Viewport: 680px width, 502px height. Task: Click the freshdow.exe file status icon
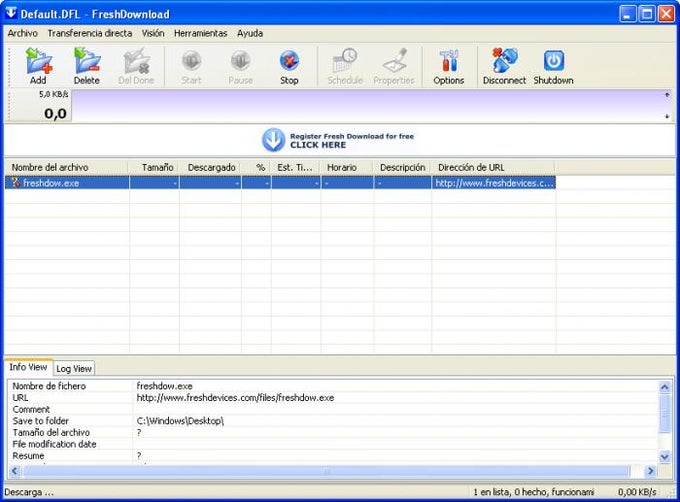16,183
